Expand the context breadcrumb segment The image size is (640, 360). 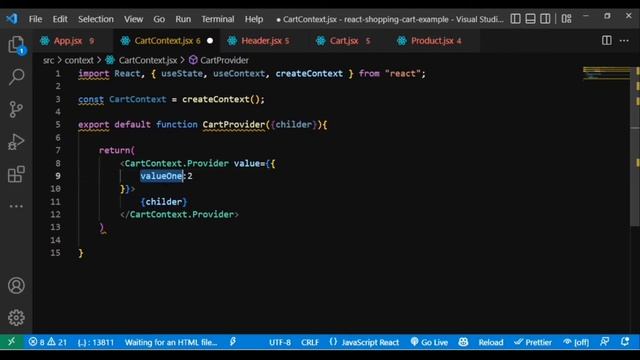pos(79,60)
